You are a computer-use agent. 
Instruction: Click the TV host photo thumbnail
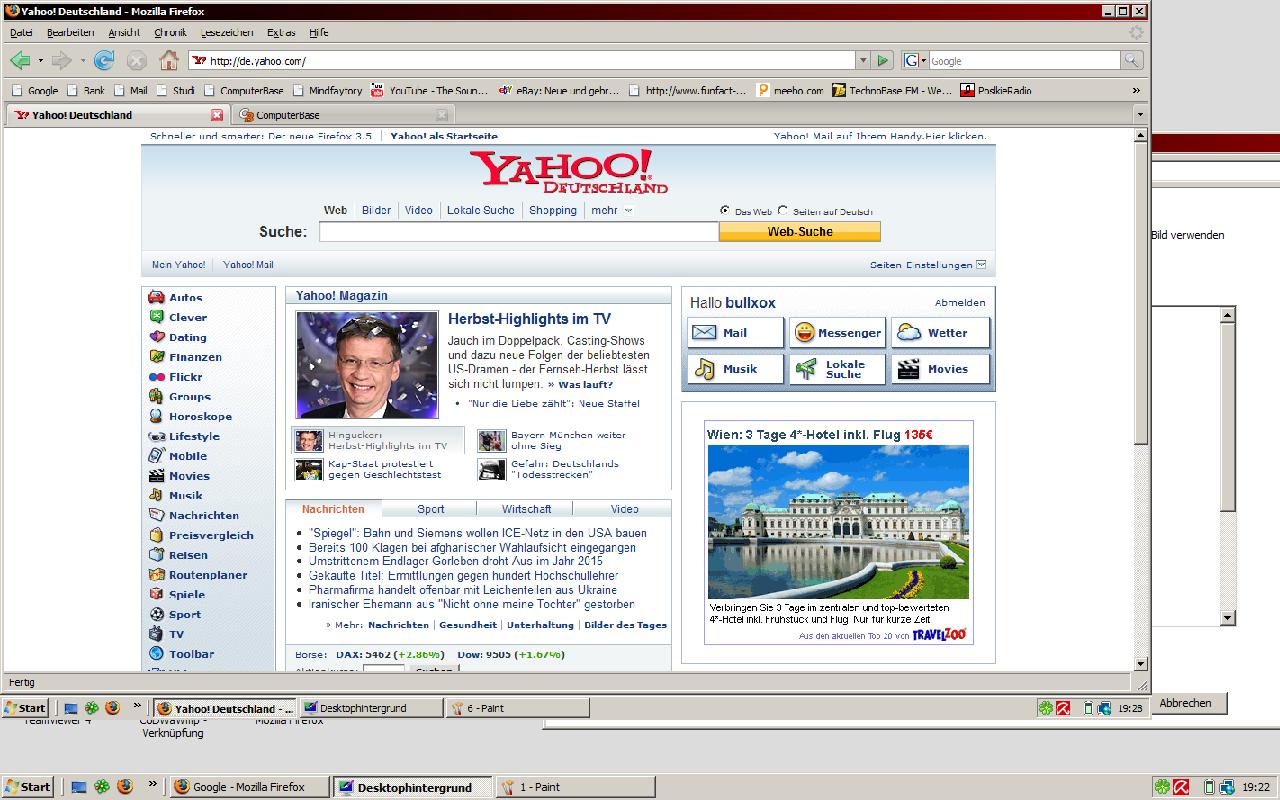pos(367,364)
